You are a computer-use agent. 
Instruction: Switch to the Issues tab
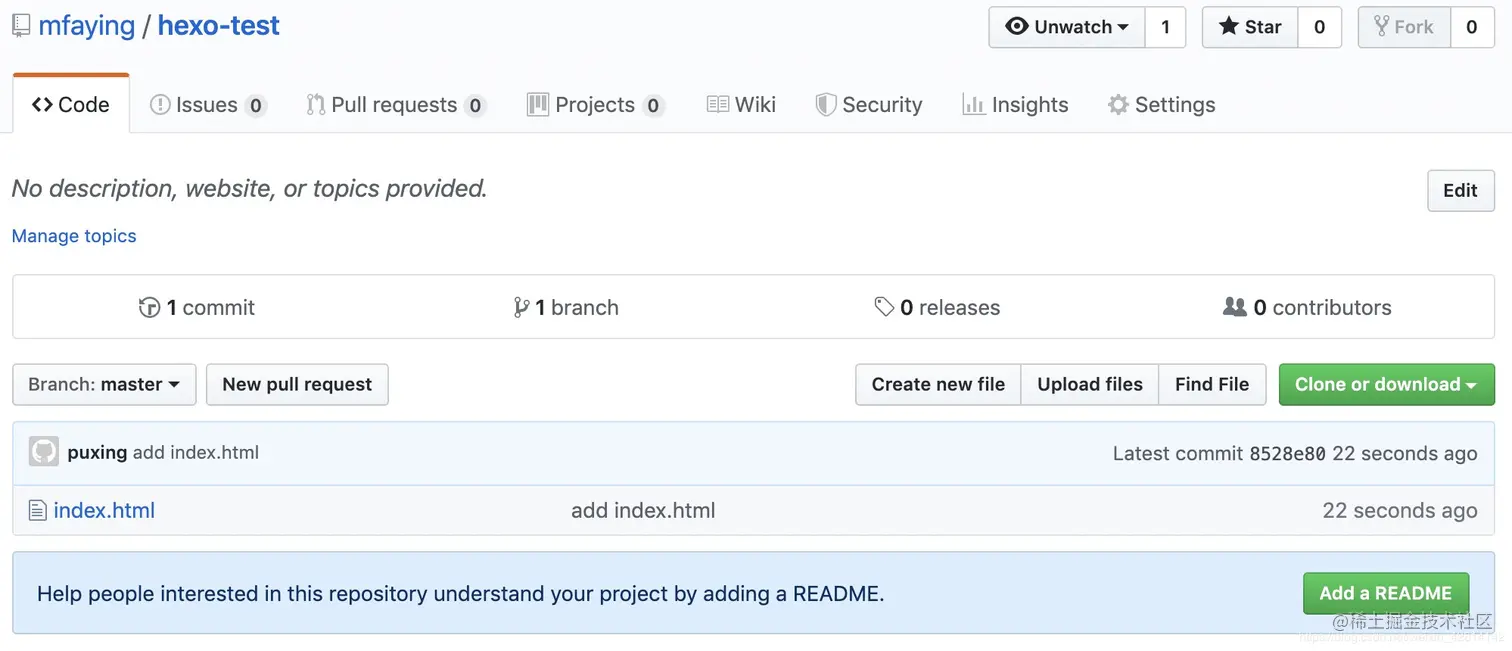pyautogui.click(x=208, y=104)
